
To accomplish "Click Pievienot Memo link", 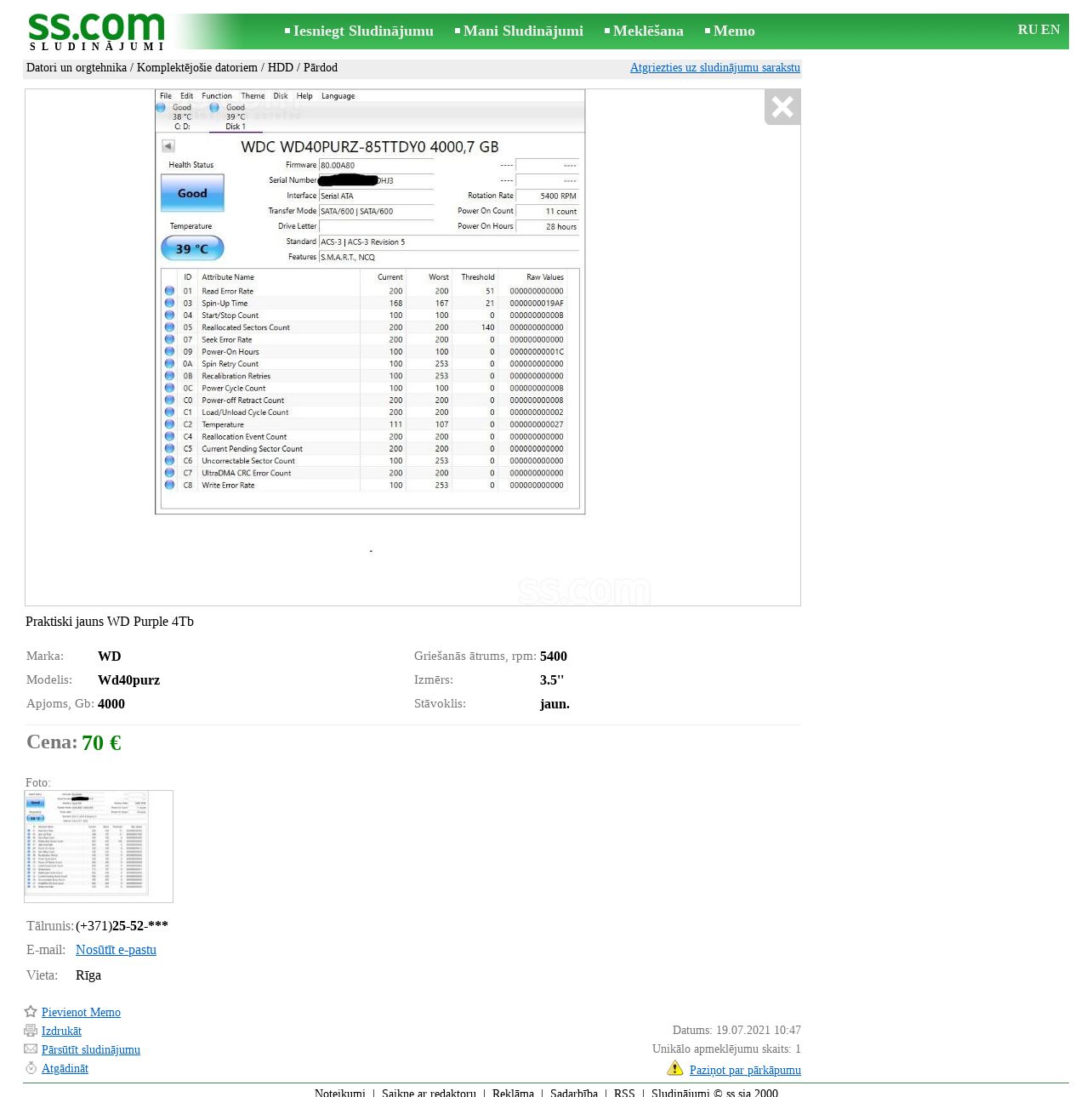I will pos(81,1012).
